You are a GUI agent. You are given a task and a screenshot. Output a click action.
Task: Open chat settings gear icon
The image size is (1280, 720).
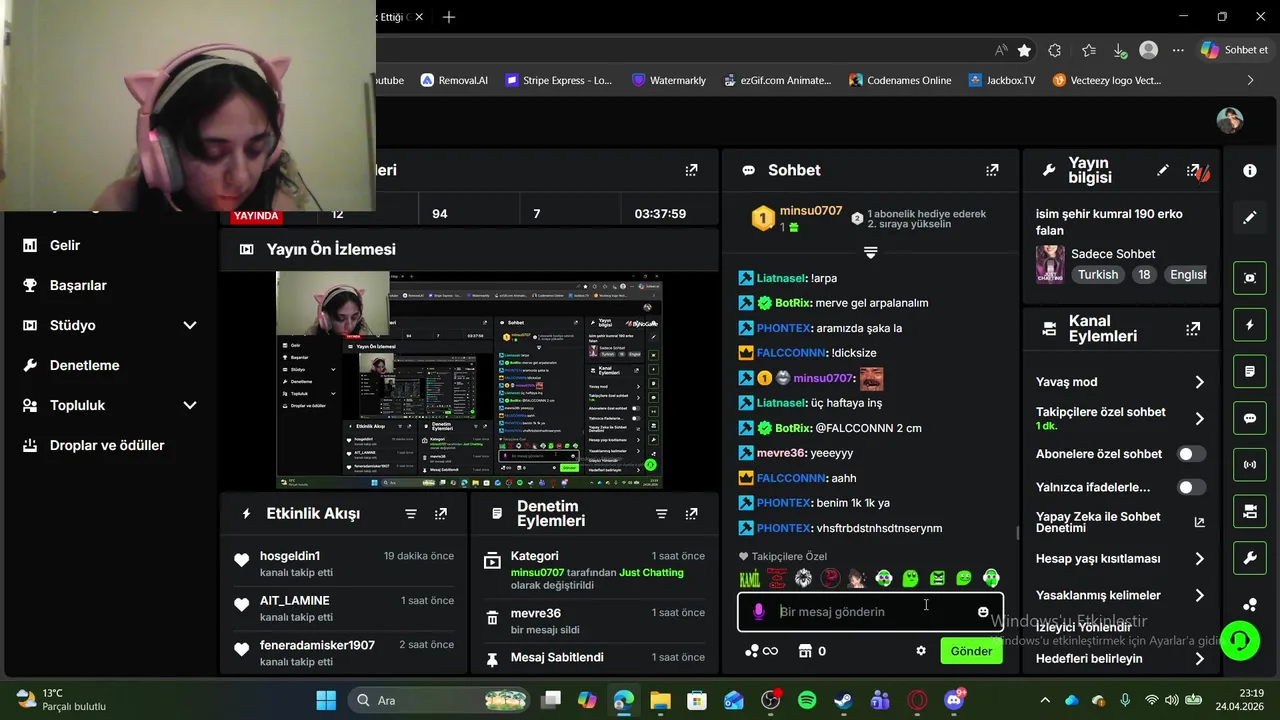[x=921, y=651]
